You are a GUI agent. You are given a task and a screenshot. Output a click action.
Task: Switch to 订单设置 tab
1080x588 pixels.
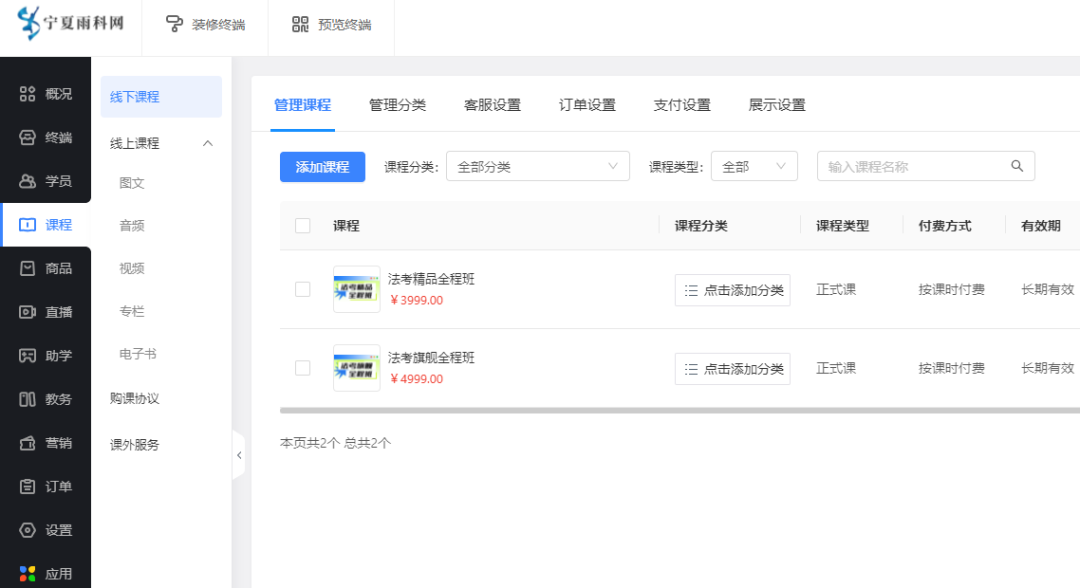587,105
